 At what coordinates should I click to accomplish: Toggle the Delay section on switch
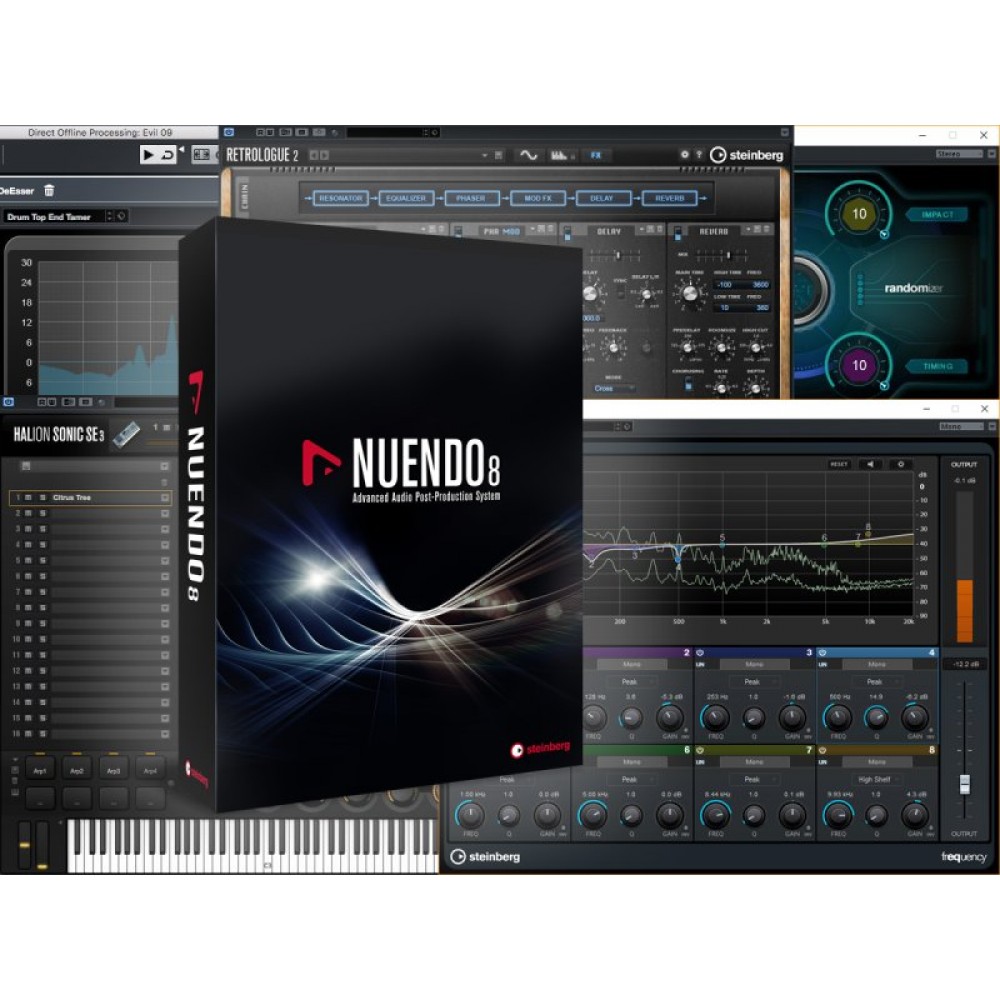(x=568, y=233)
